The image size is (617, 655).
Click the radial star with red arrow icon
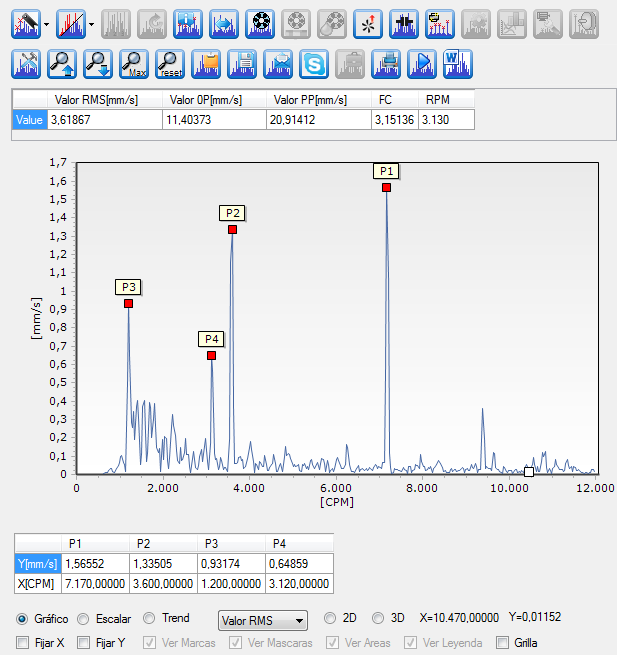point(368,24)
